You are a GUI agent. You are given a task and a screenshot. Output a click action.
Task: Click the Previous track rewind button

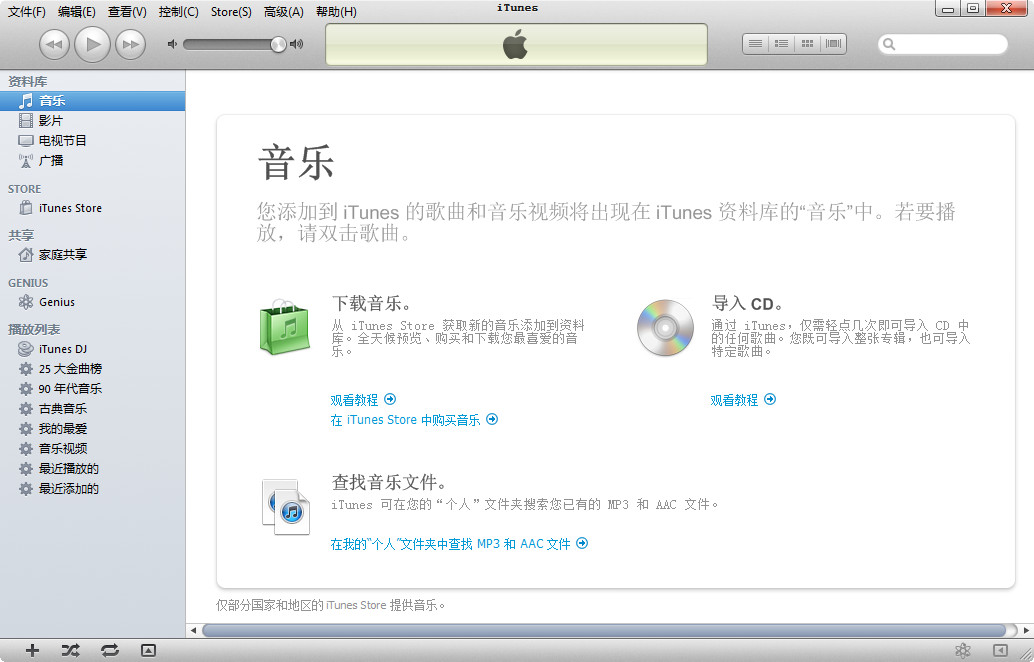[x=54, y=45]
